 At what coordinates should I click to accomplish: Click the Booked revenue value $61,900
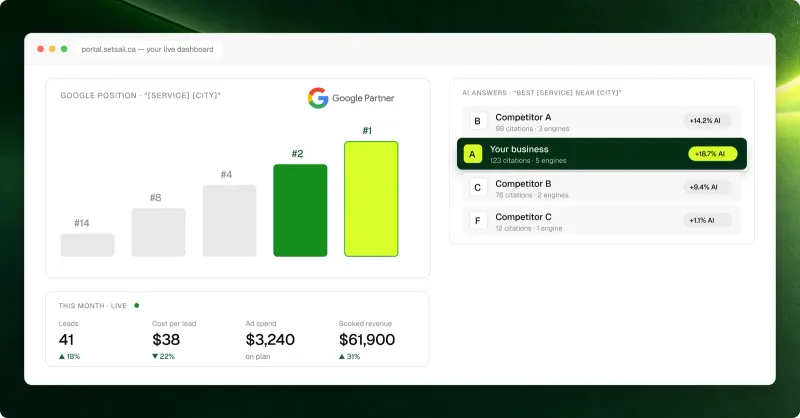[x=367, y=339]
